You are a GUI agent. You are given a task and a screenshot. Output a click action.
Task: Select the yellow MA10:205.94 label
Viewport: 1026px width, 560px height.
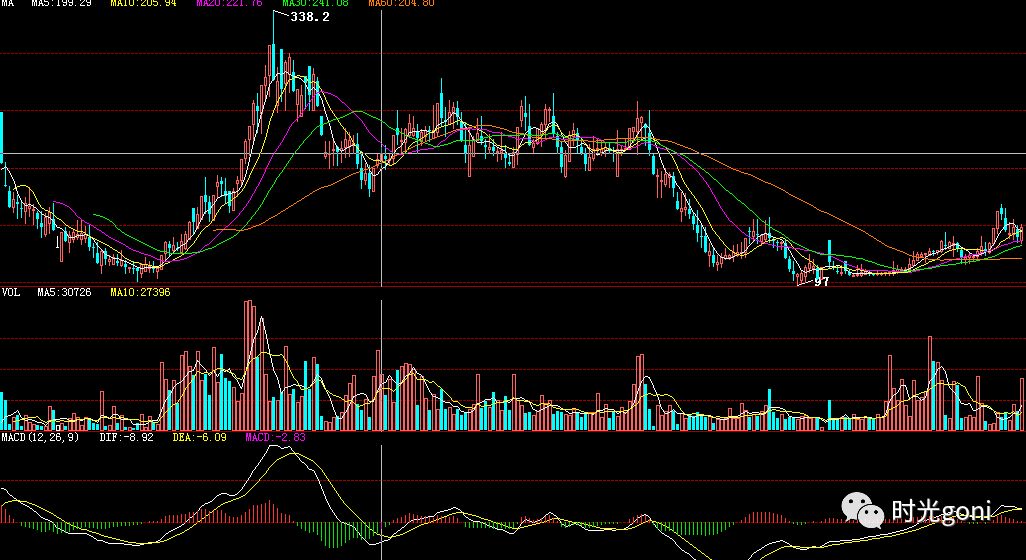pos(143,4)
